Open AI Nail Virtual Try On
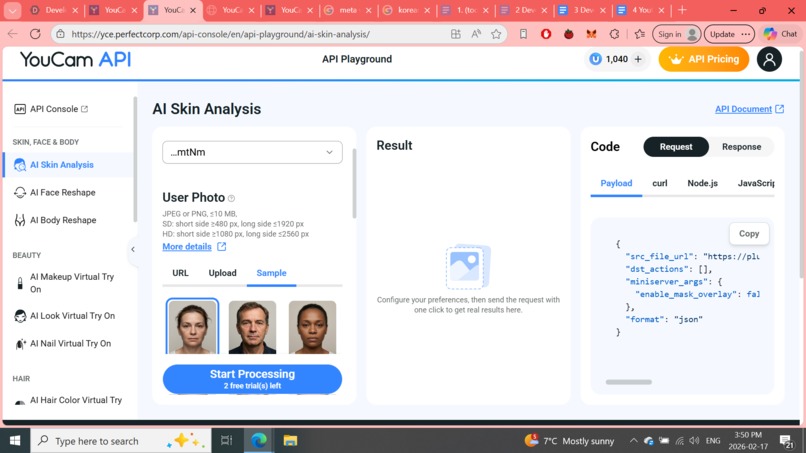This screenshot has width=806, height=453. (x=70, y=343)
